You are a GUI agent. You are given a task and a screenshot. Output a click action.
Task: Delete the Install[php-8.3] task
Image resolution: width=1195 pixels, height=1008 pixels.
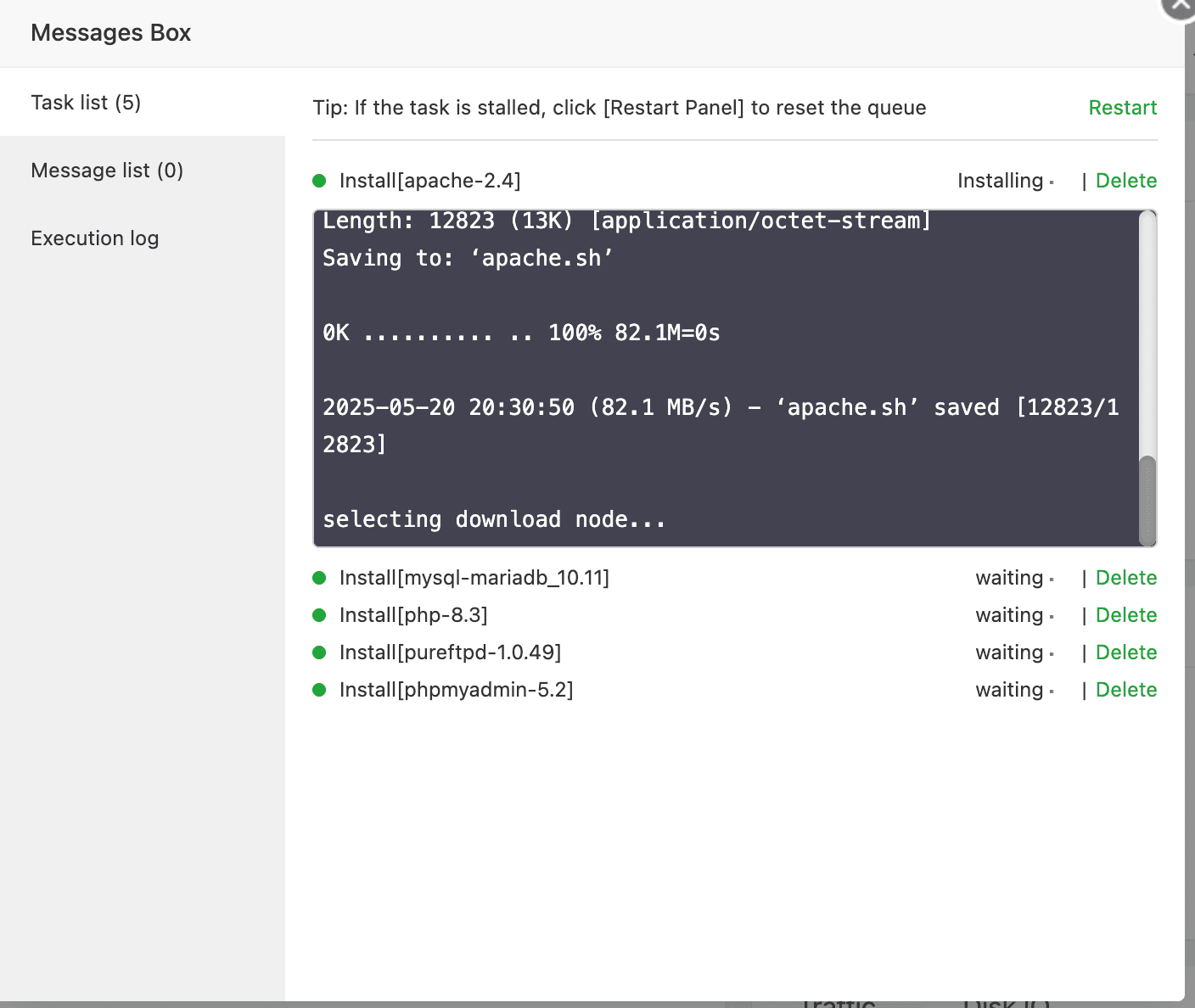tap(1125, 615)
